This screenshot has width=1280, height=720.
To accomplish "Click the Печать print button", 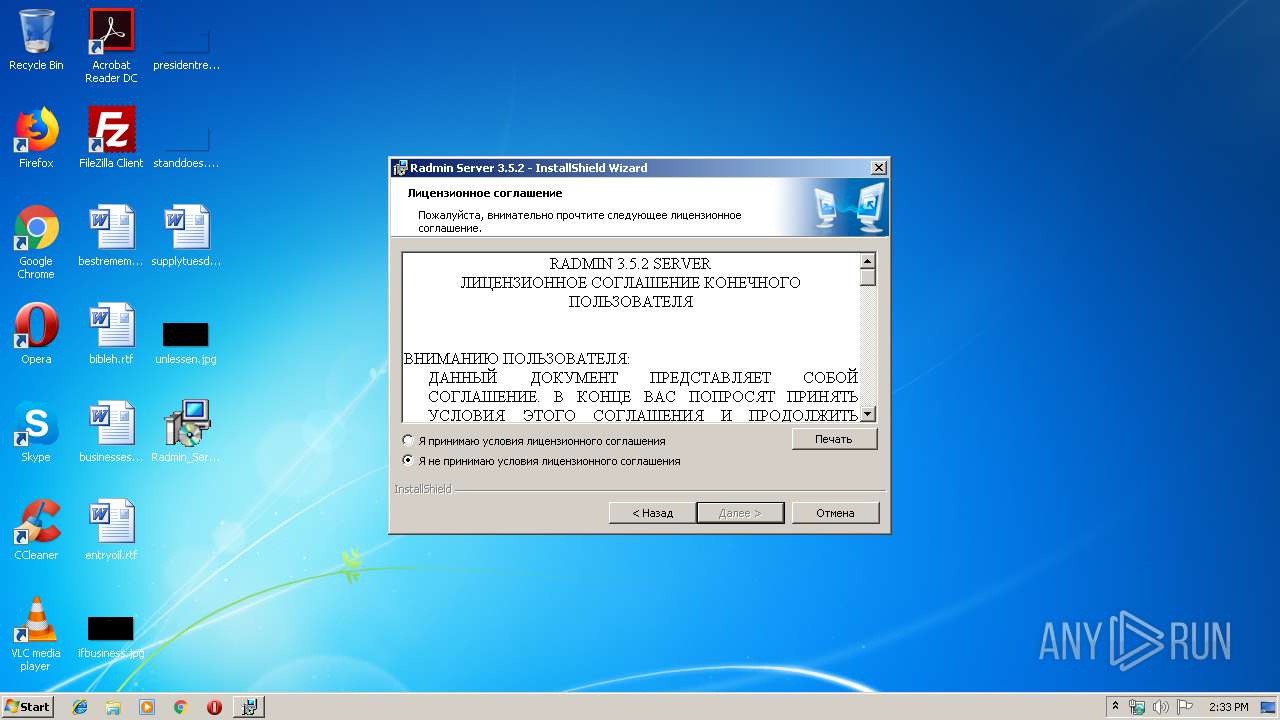I will 834,439.
